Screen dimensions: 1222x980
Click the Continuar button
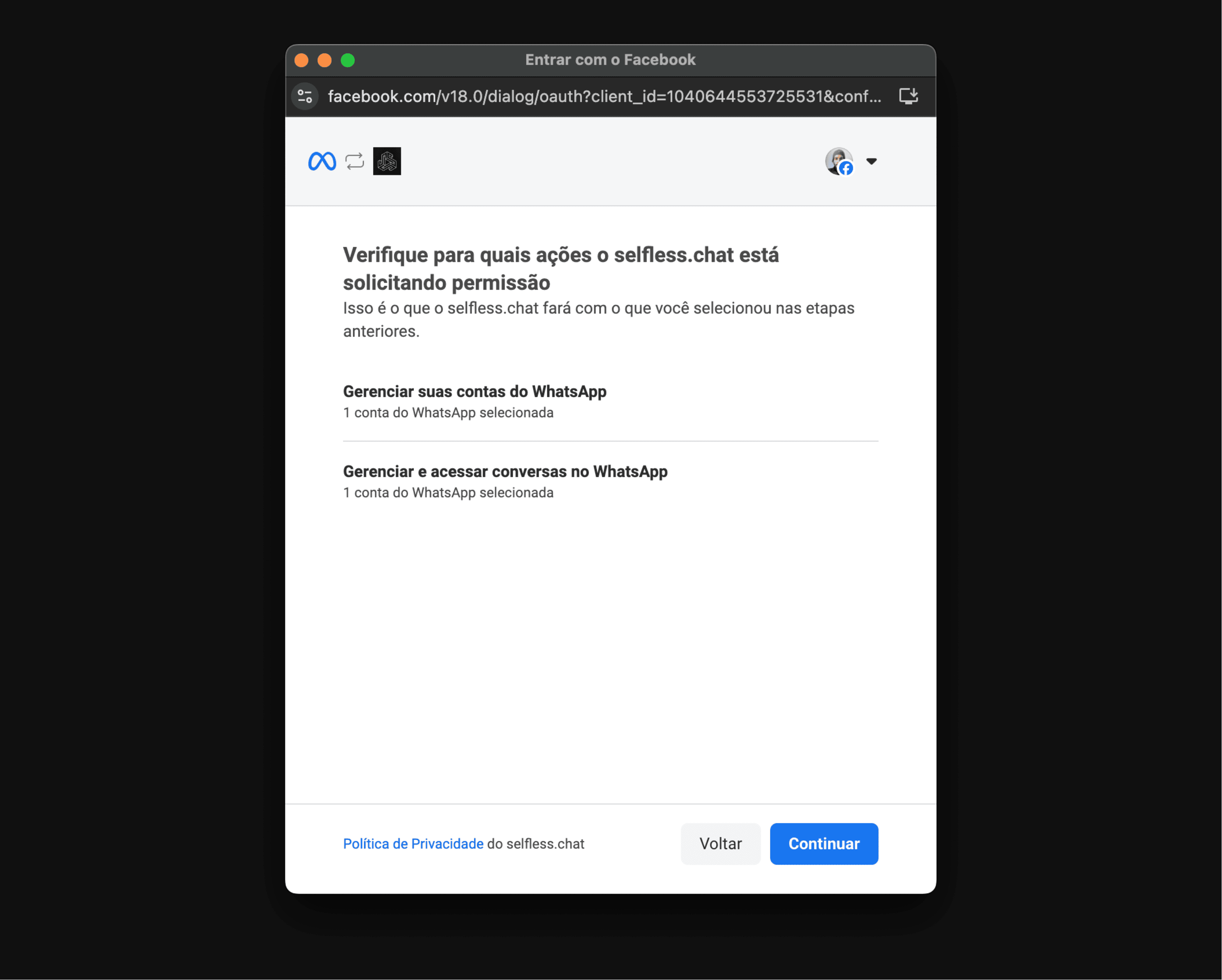tap(824, 844)
